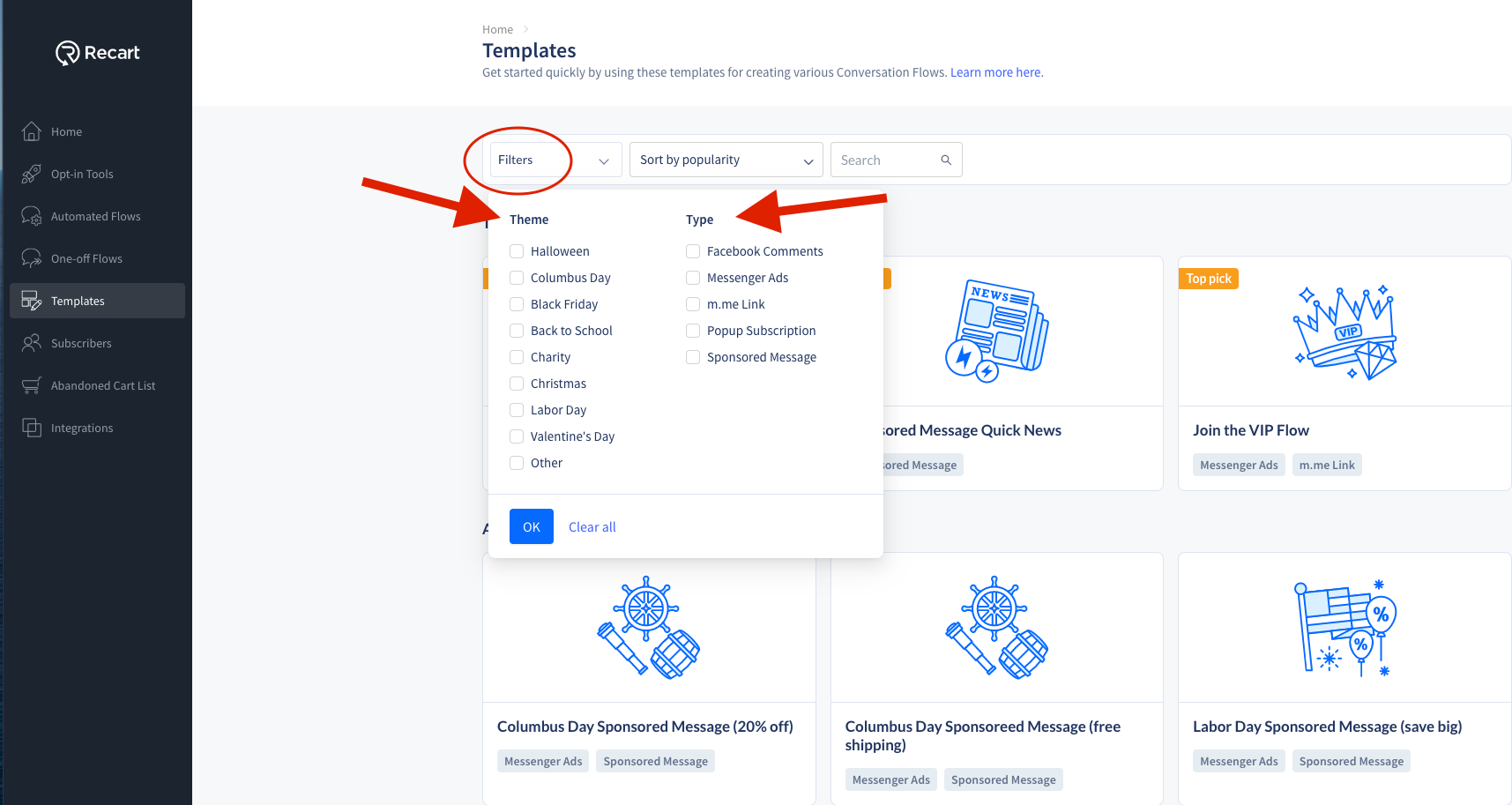Click the Opt-in Tools rocket icon

pyautogui.click(x=32, y=174)
